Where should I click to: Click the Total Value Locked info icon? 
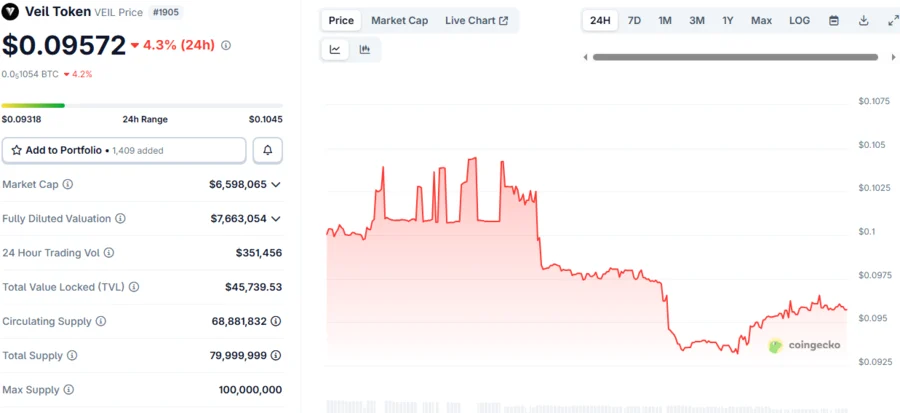[x=133, y=287]
